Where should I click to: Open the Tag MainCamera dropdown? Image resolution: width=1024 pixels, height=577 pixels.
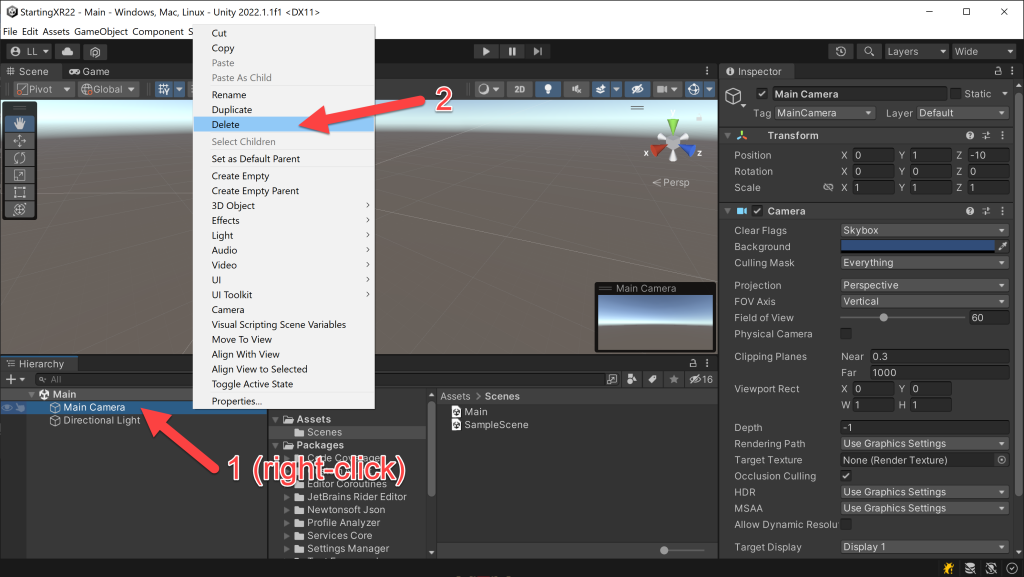click(824, 113)
